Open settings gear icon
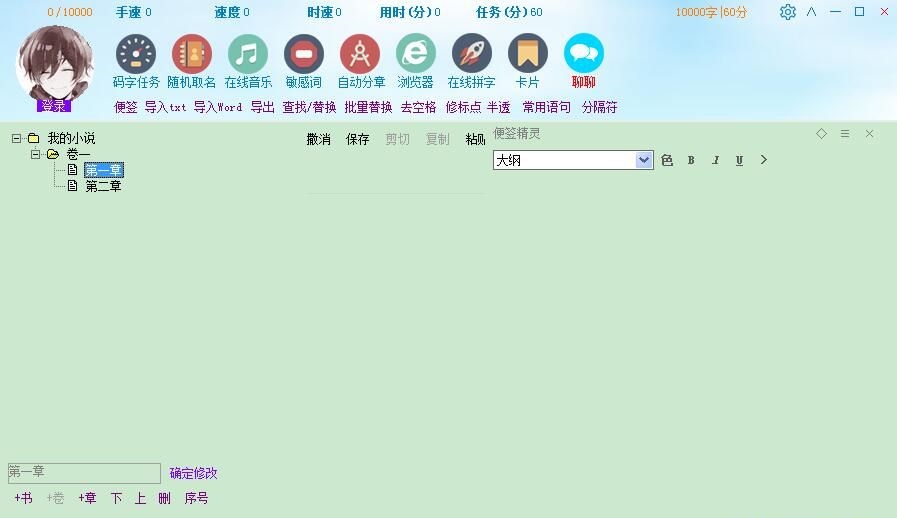This screenshot has height=518, width=897. 788,12
